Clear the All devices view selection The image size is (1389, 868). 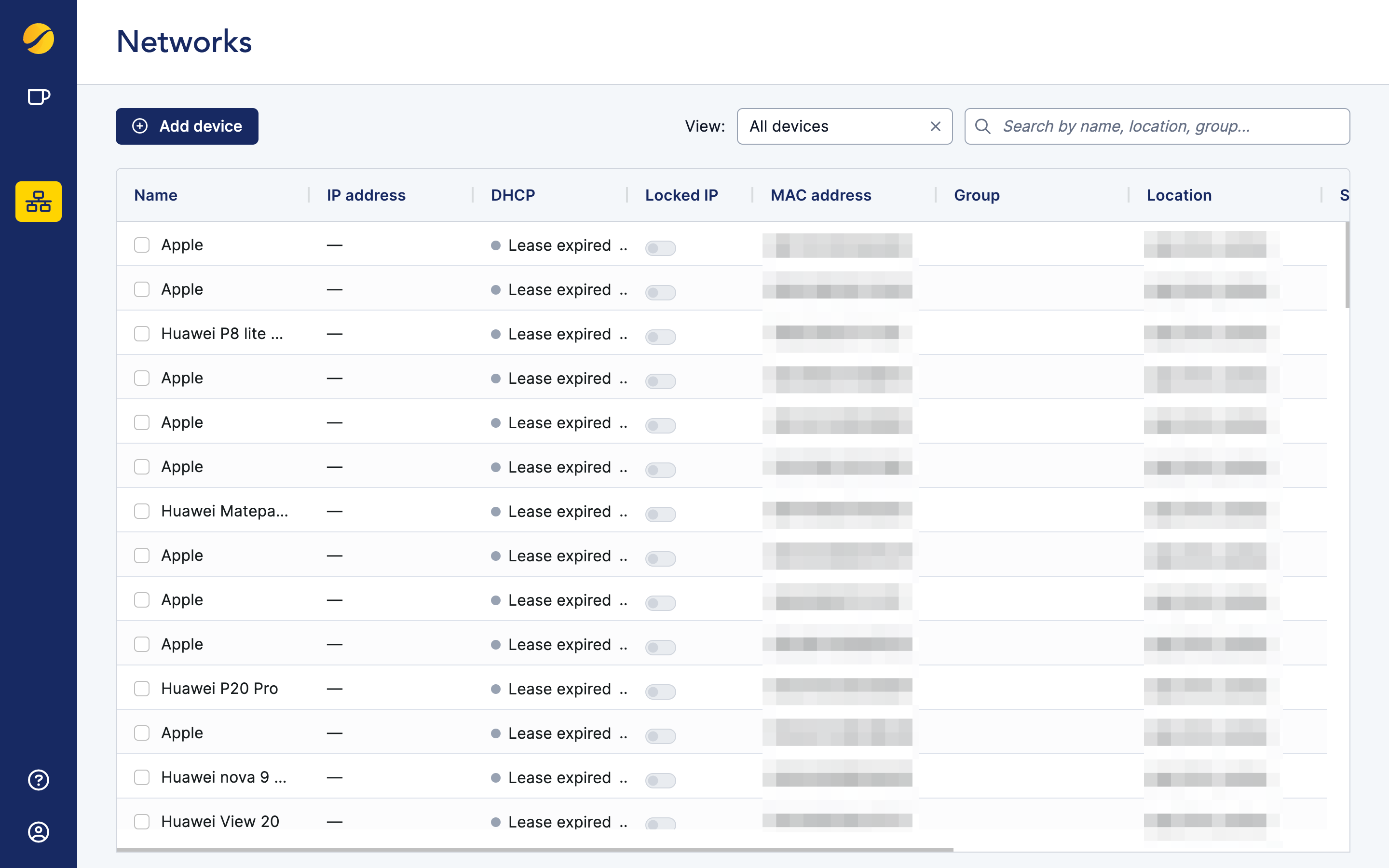pos(935,126)
